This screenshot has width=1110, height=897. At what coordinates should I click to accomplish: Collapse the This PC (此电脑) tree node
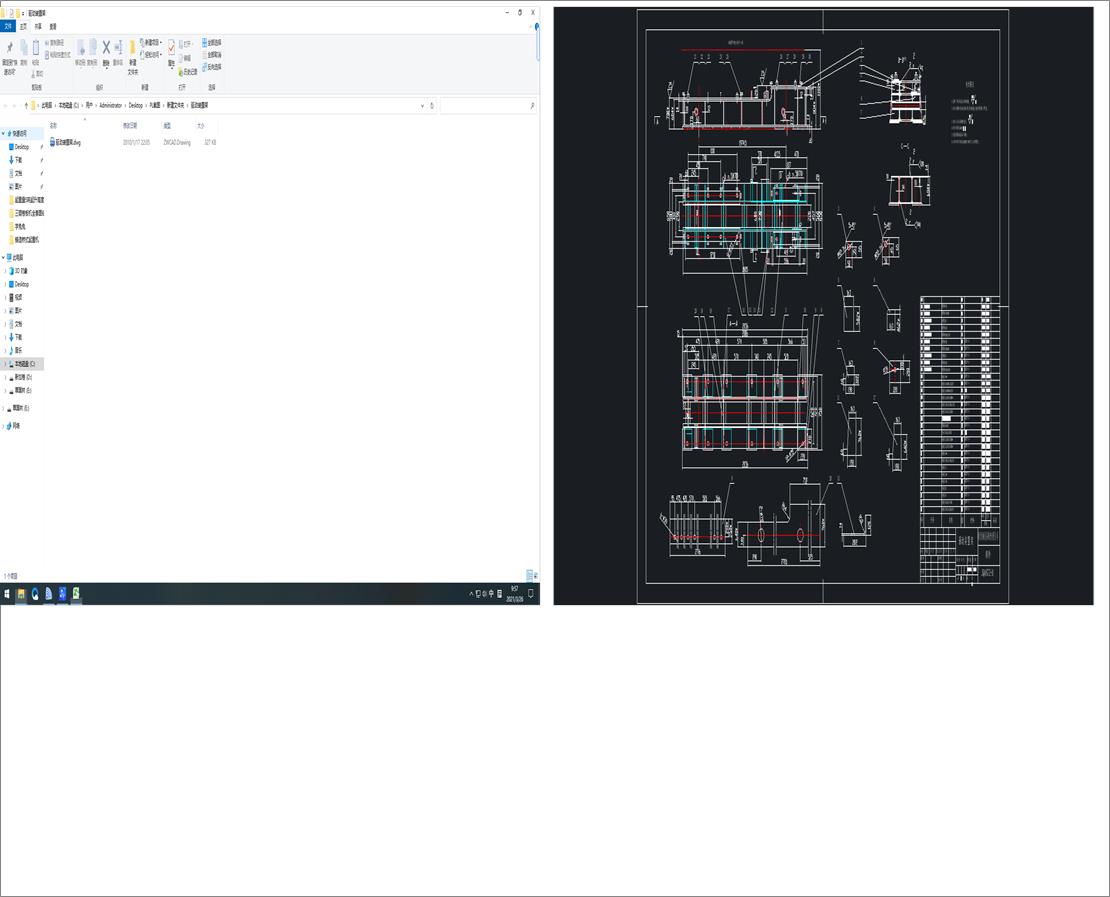tap(4, 257)
